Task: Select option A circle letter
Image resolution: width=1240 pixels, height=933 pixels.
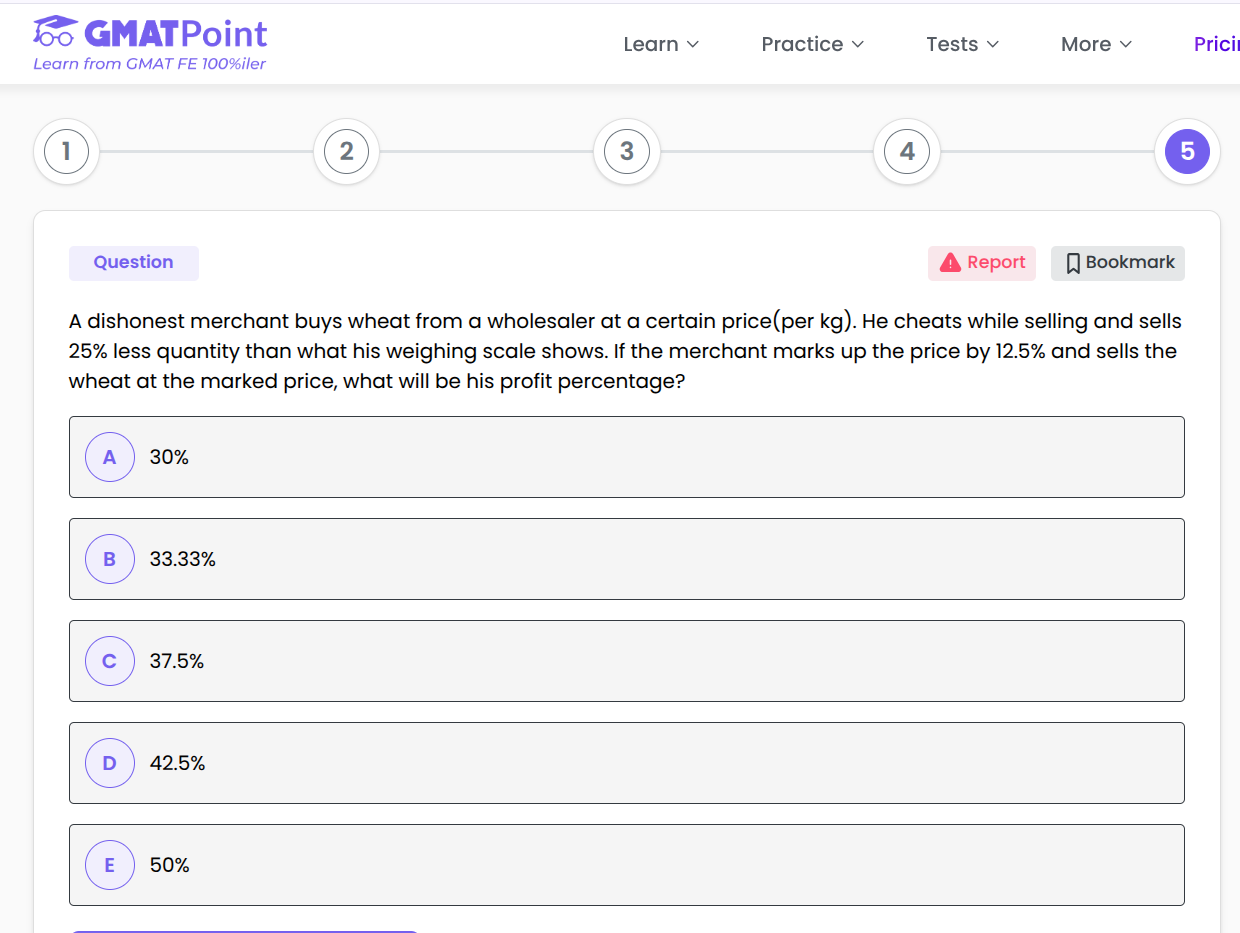Action: click(110, 457)
